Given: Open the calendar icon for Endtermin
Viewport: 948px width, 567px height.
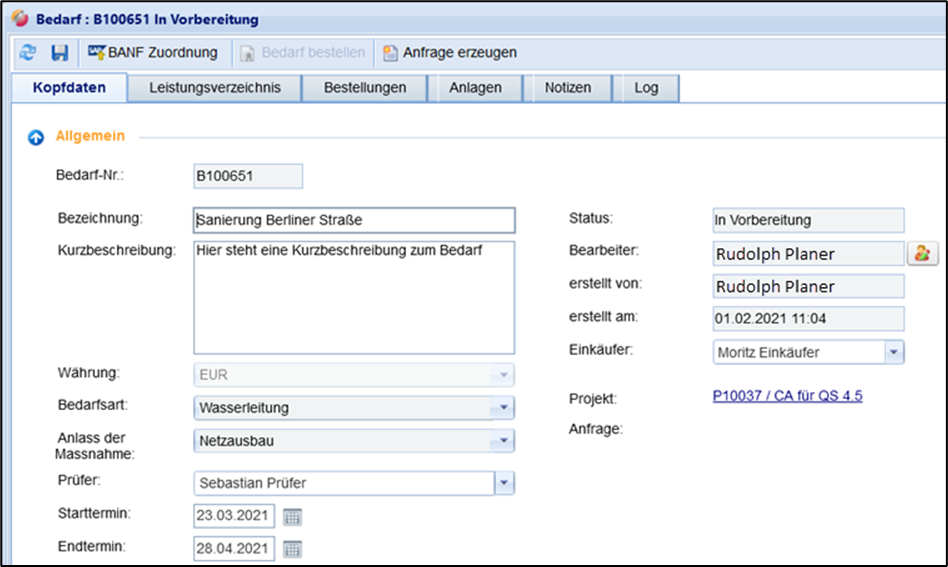Looking at the screenshot, I should coord(292,549).
